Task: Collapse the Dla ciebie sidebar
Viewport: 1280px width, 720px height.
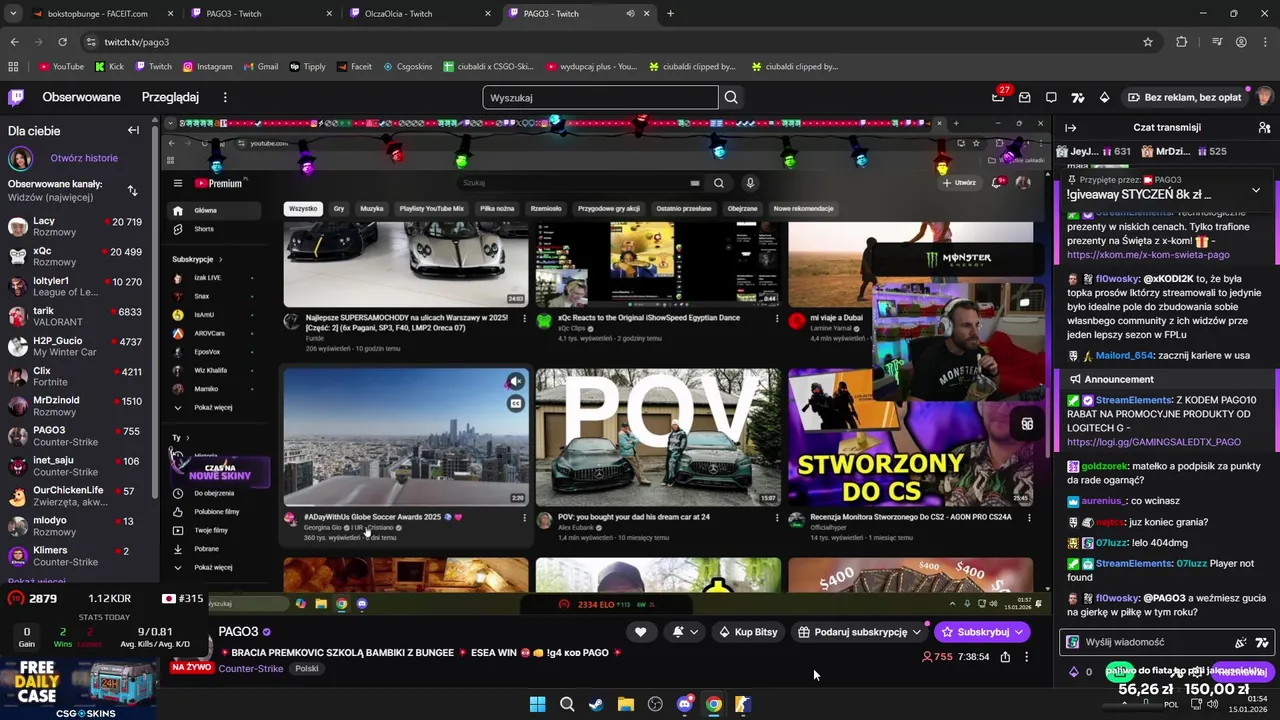Action: [133, 130]
